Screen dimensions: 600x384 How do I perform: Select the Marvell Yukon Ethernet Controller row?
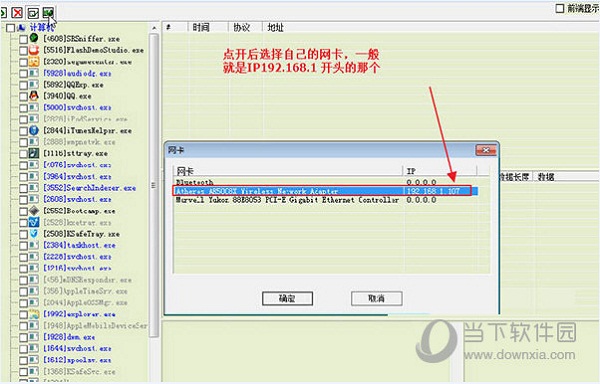(325, 200)
